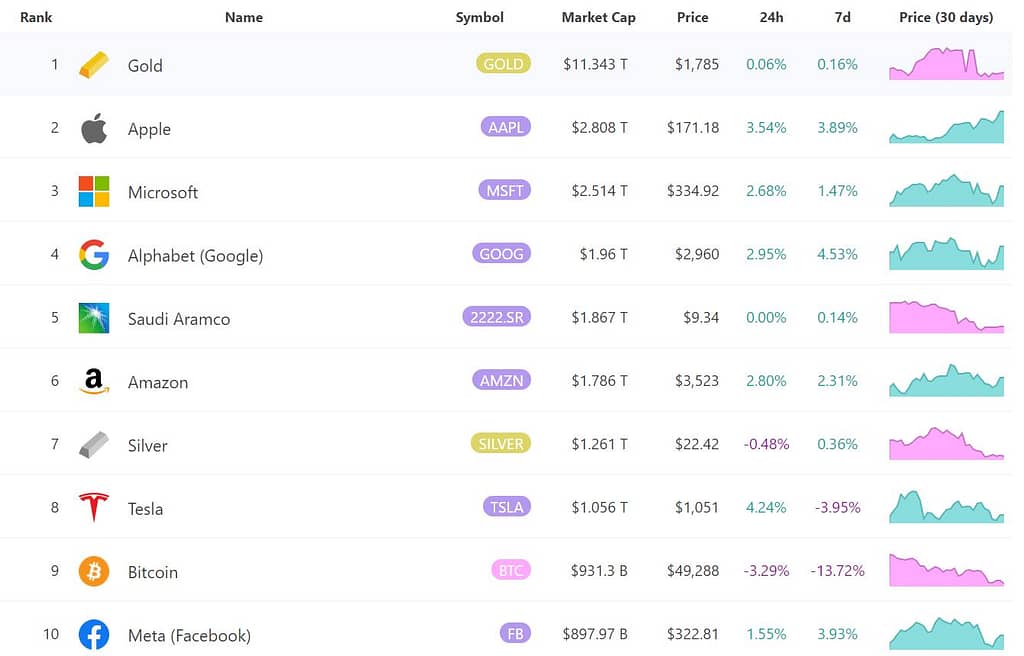View Gold 30-day price chart

point(946,64)
